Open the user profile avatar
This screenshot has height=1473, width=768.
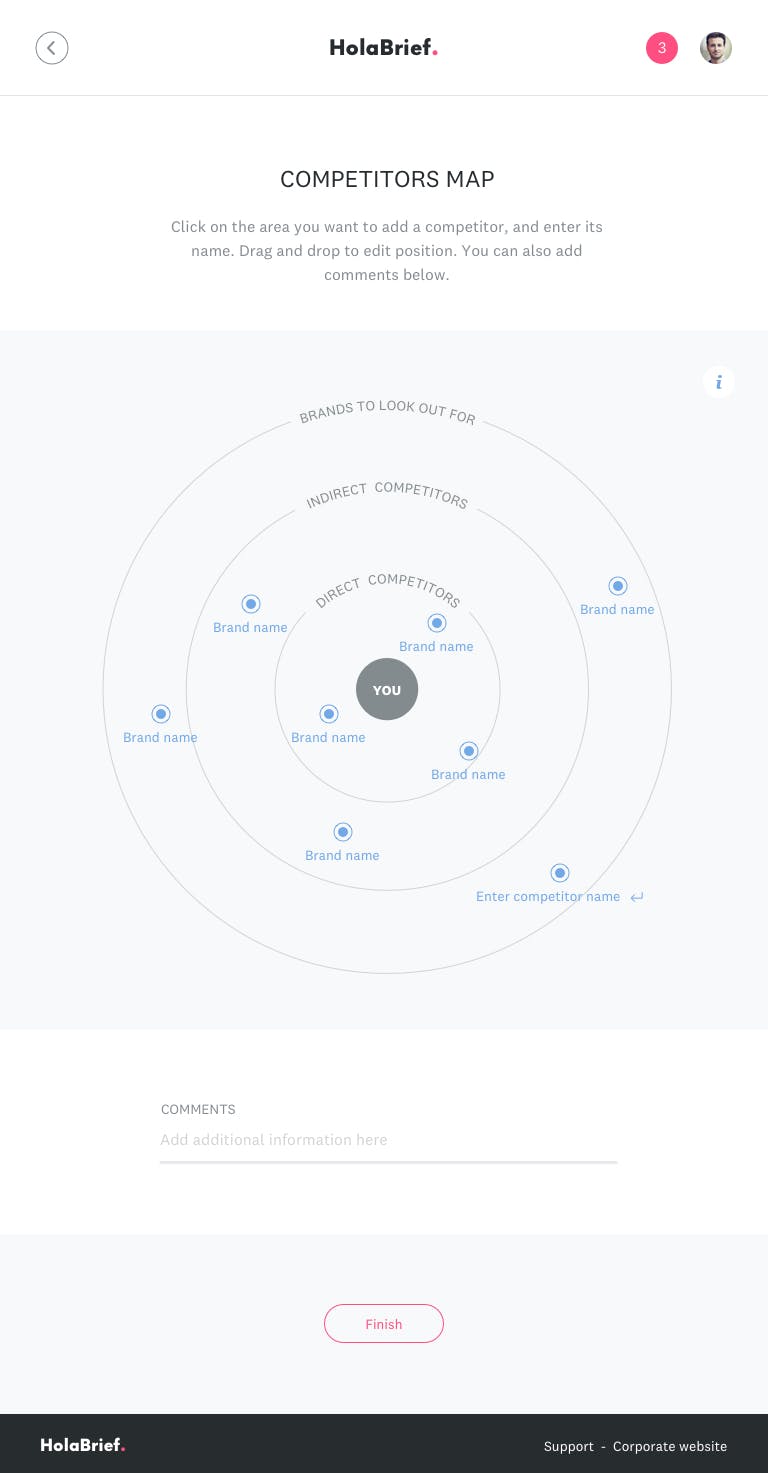716,47
